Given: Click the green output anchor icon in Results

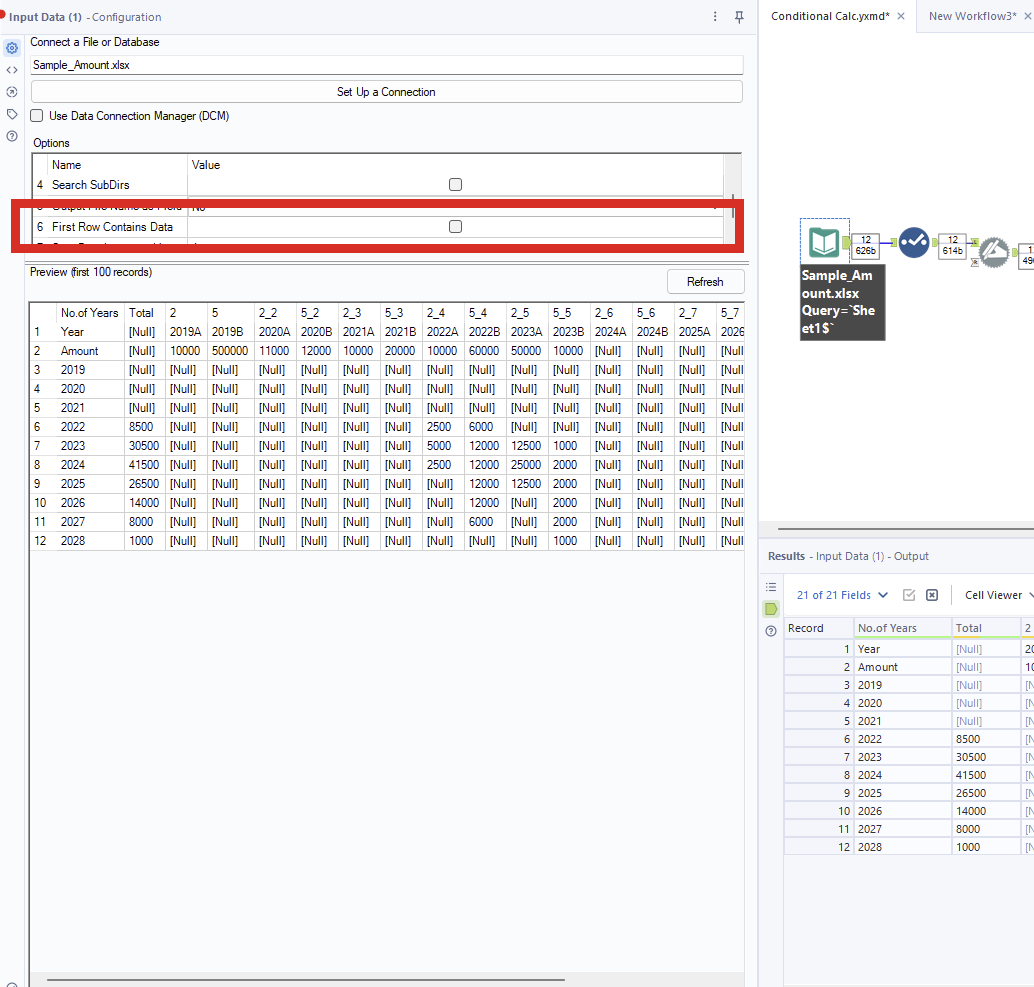Looking at the screenshot, I should pyautogui.click(x=771, y=609).
